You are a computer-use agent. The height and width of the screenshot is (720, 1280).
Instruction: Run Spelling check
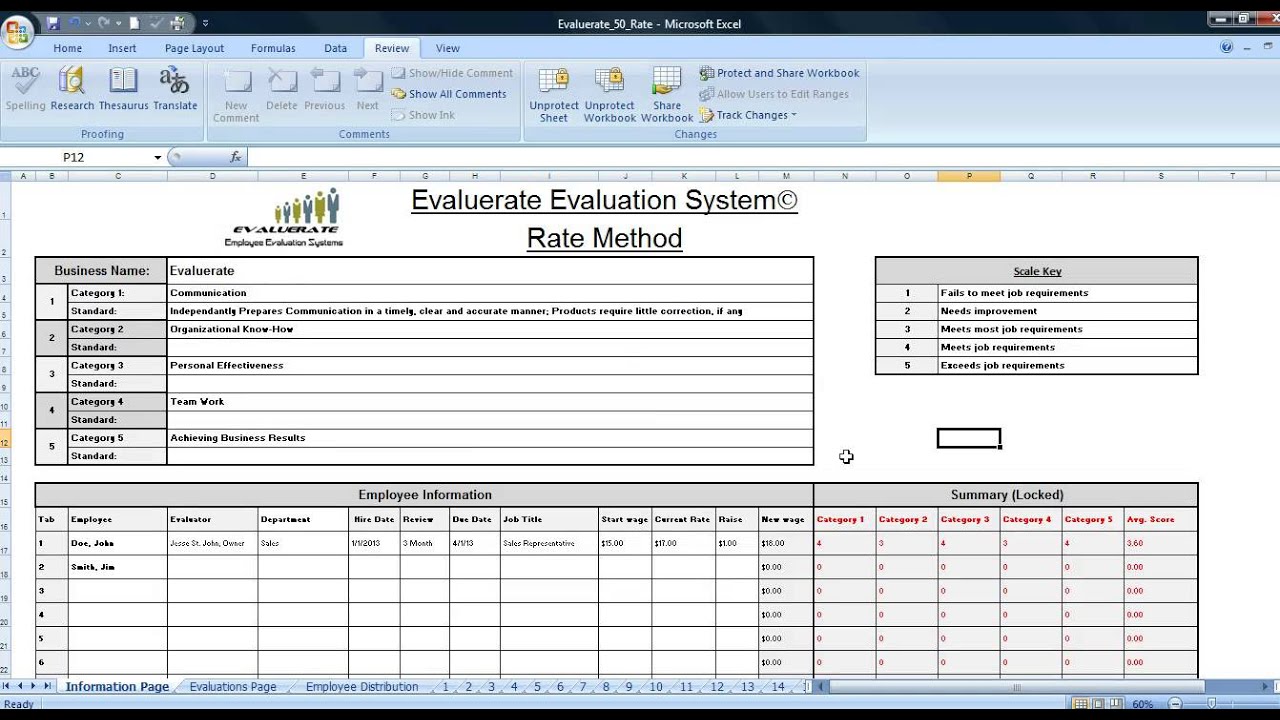coord(26,89)
